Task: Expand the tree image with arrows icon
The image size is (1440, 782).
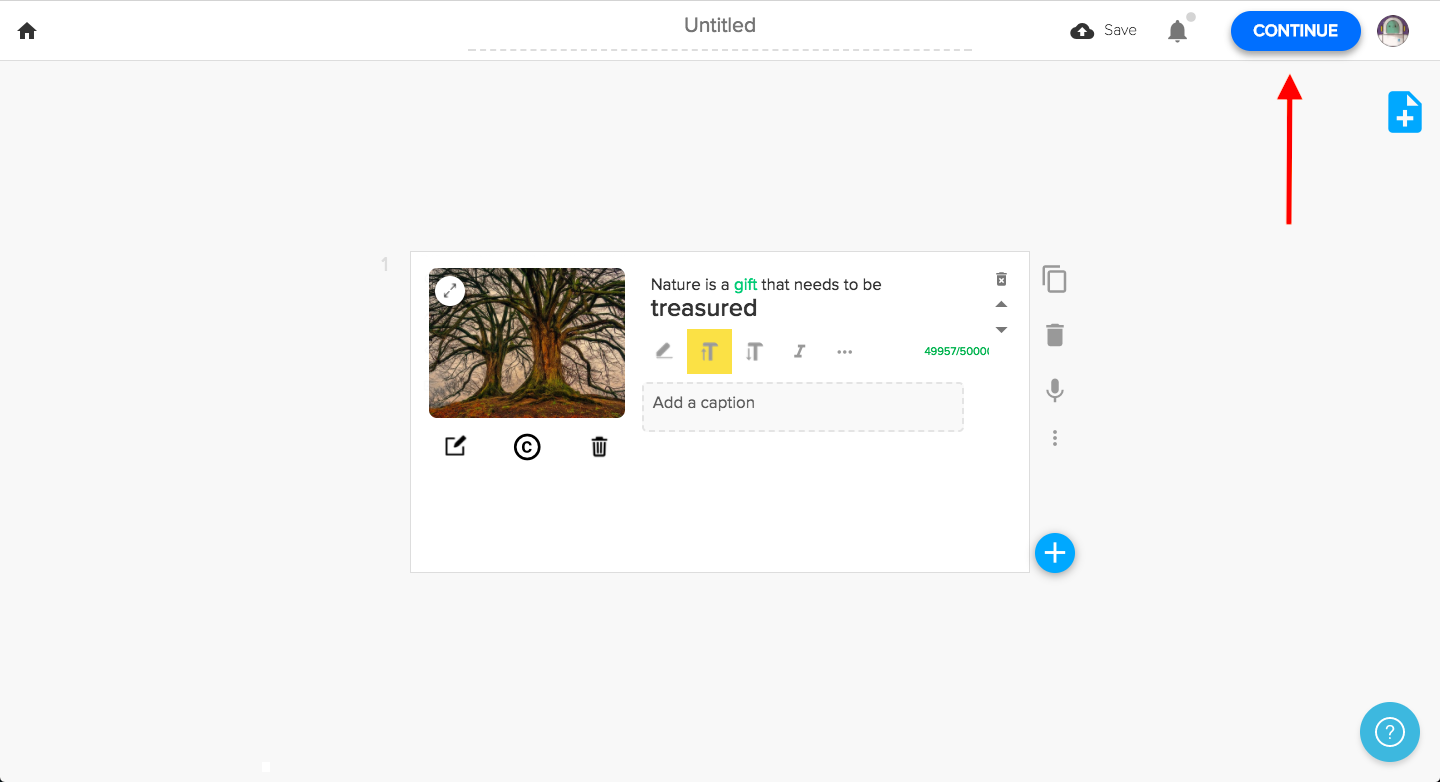Action: (450, 291)
